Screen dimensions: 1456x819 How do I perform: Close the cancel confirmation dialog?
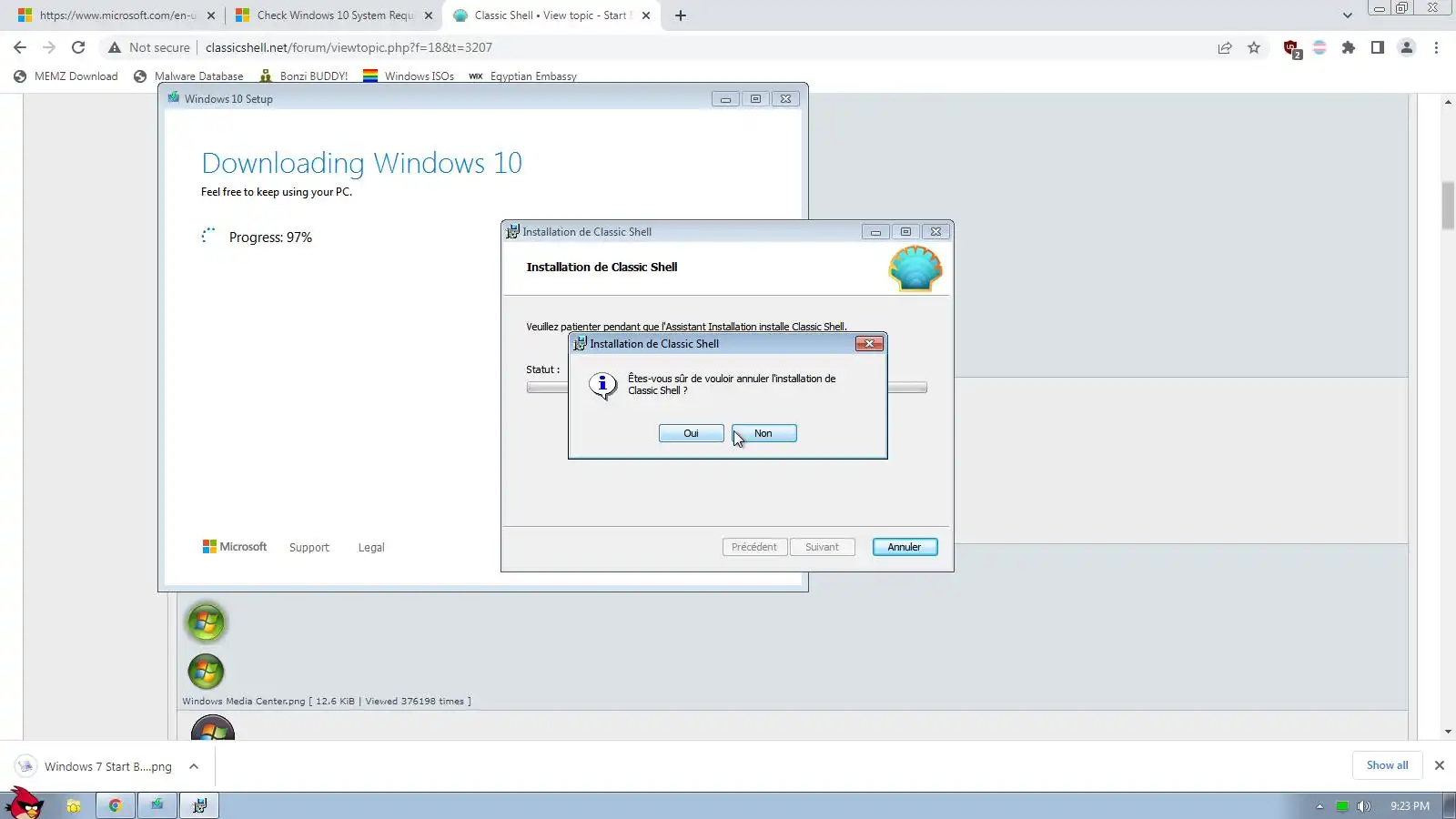(869, 343)
